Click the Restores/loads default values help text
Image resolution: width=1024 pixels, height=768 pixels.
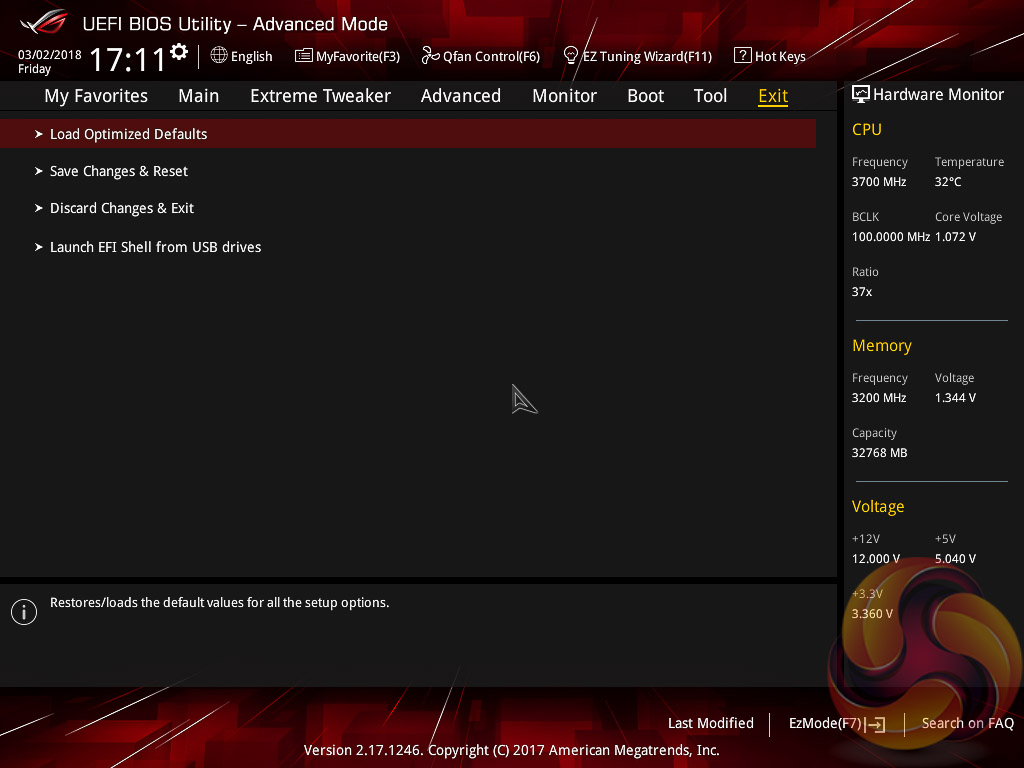[219, 603]
